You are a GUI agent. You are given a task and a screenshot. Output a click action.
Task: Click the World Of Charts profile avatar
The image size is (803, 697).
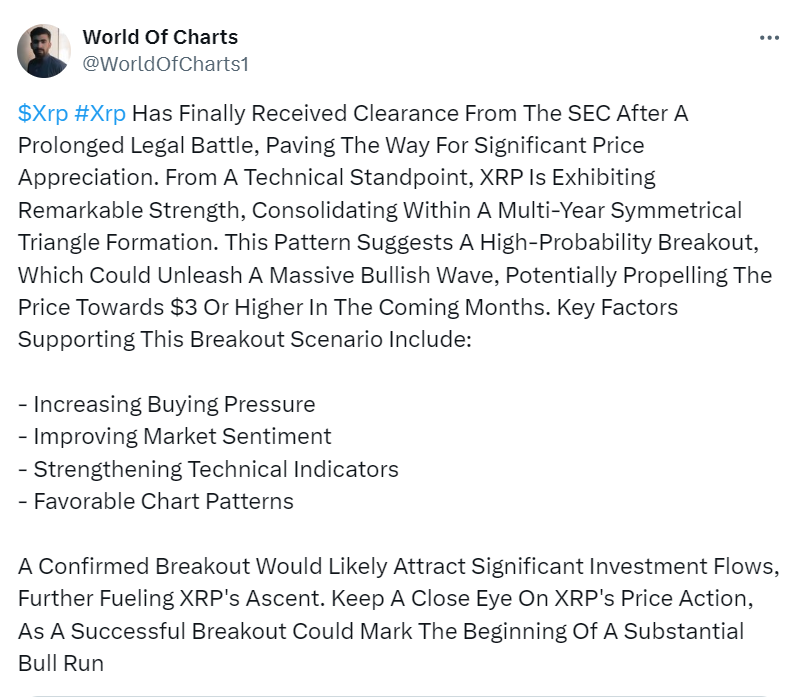coord(44,51)
